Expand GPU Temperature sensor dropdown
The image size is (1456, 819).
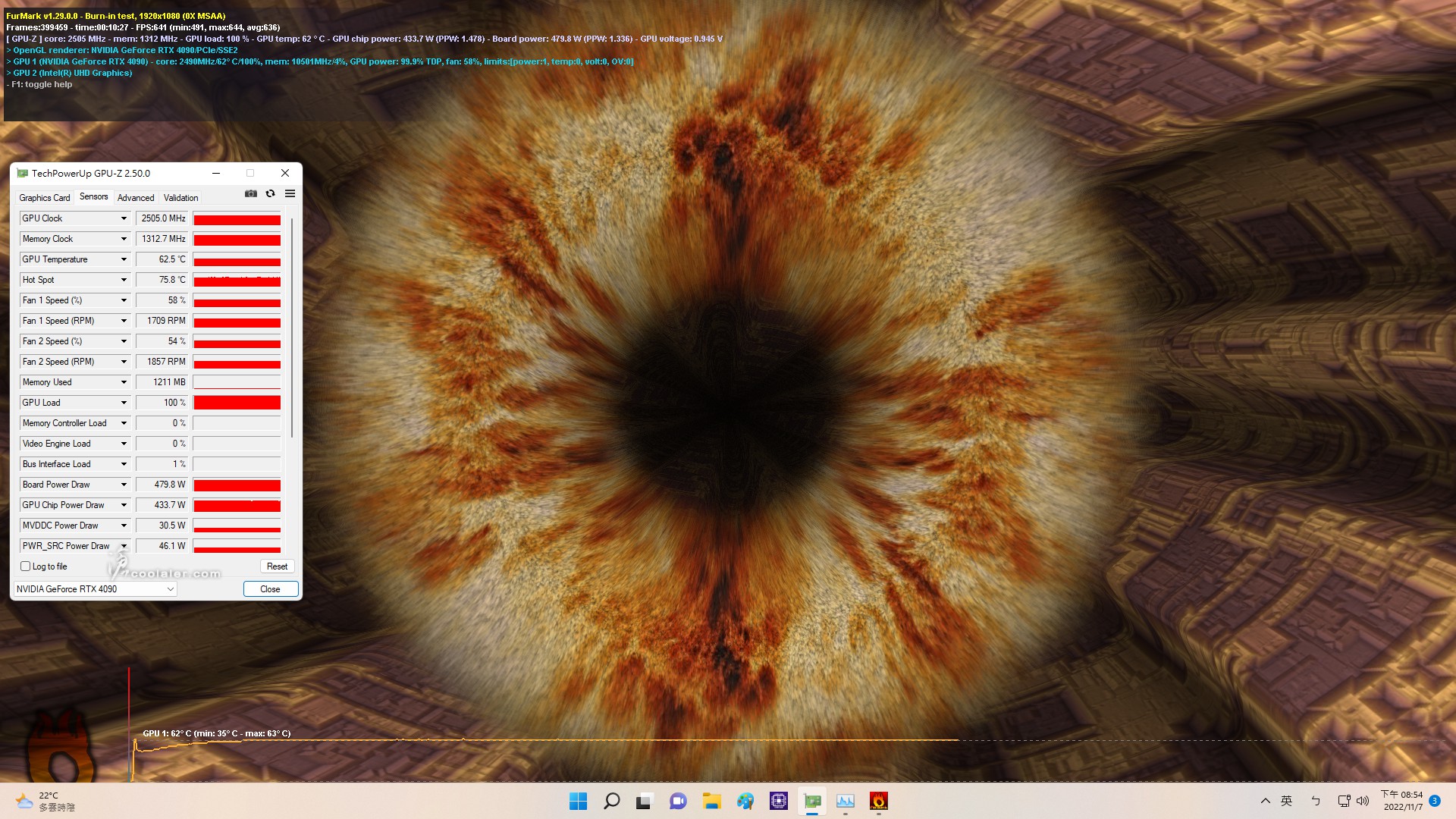tap(124, 259)
